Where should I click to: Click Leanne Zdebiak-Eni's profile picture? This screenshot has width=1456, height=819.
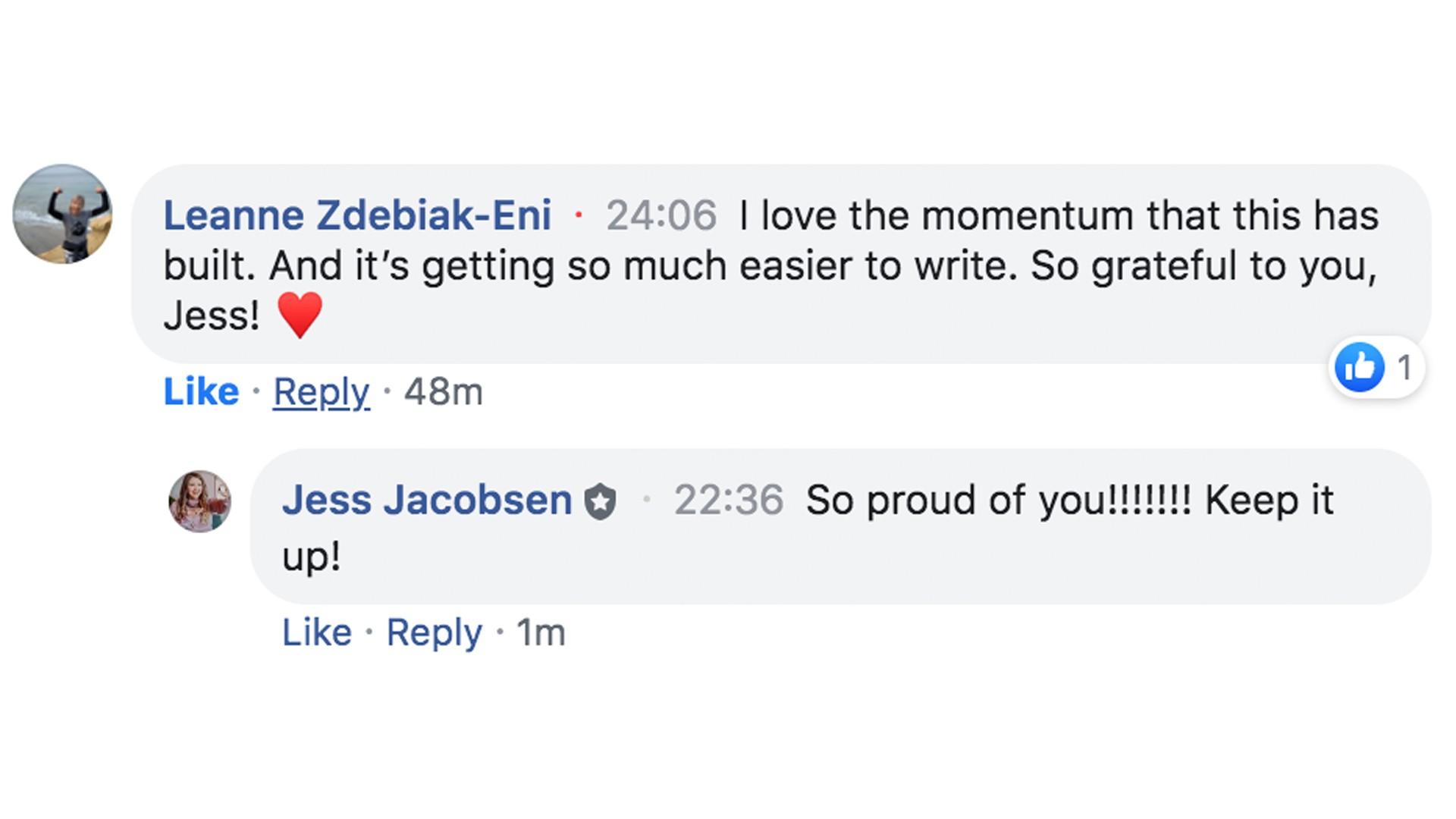(x=62, y=214)
